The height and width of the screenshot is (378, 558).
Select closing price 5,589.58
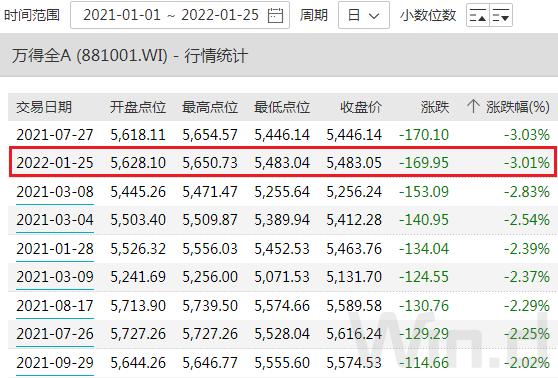click(354, 306)
